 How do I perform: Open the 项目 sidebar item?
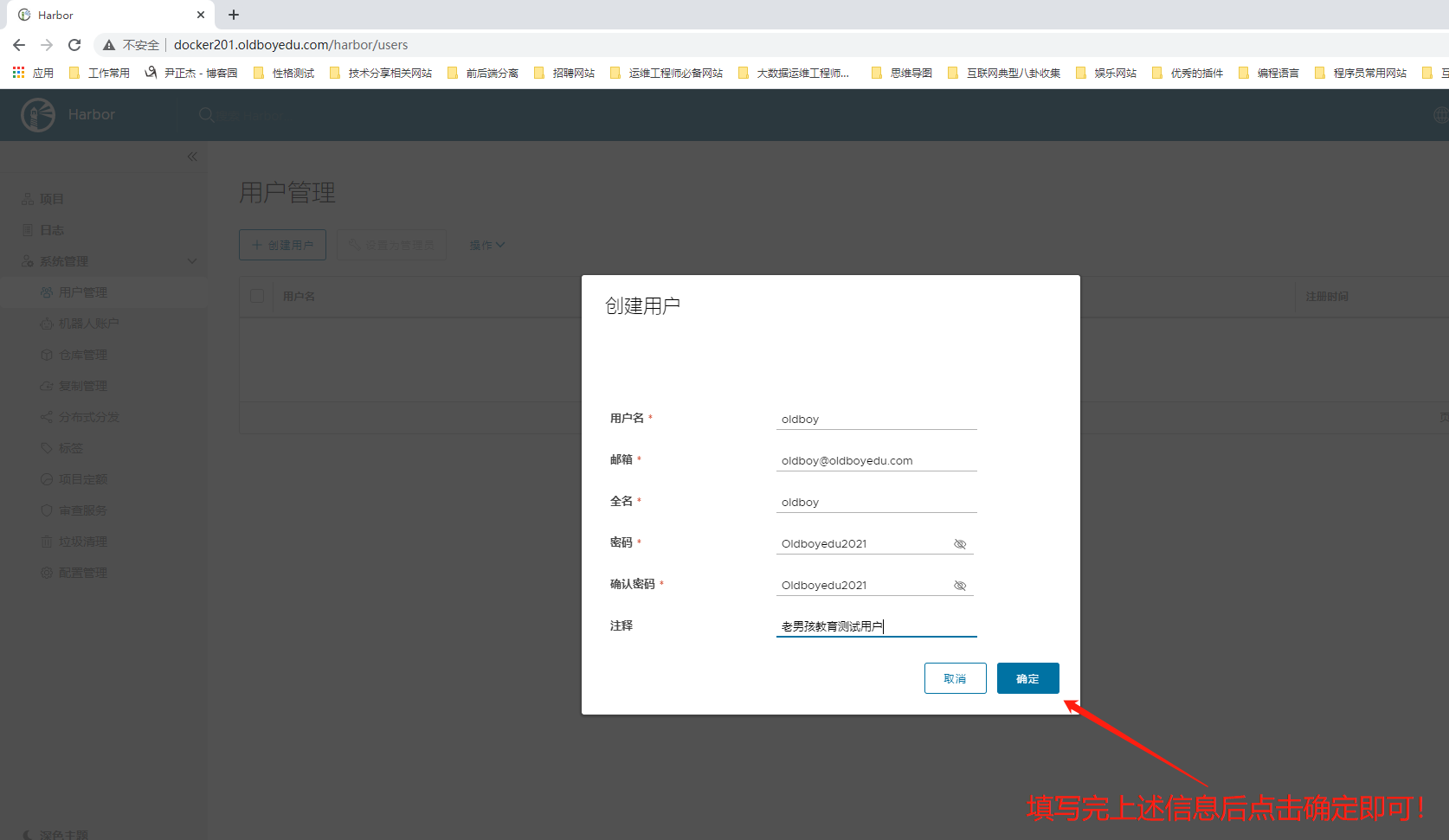tap(51, 199)
